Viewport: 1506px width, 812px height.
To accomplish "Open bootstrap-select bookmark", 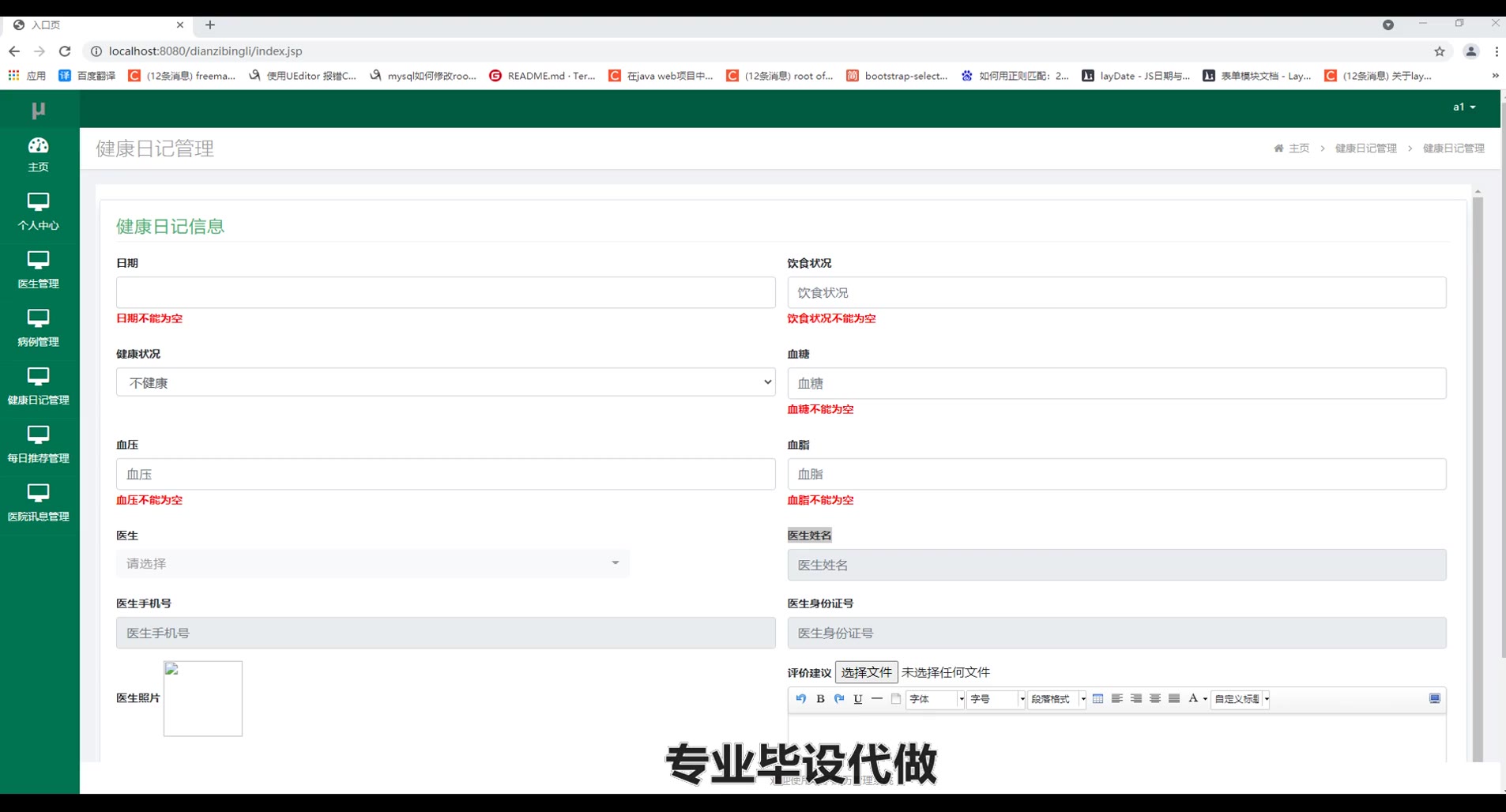I will point(897,76).
